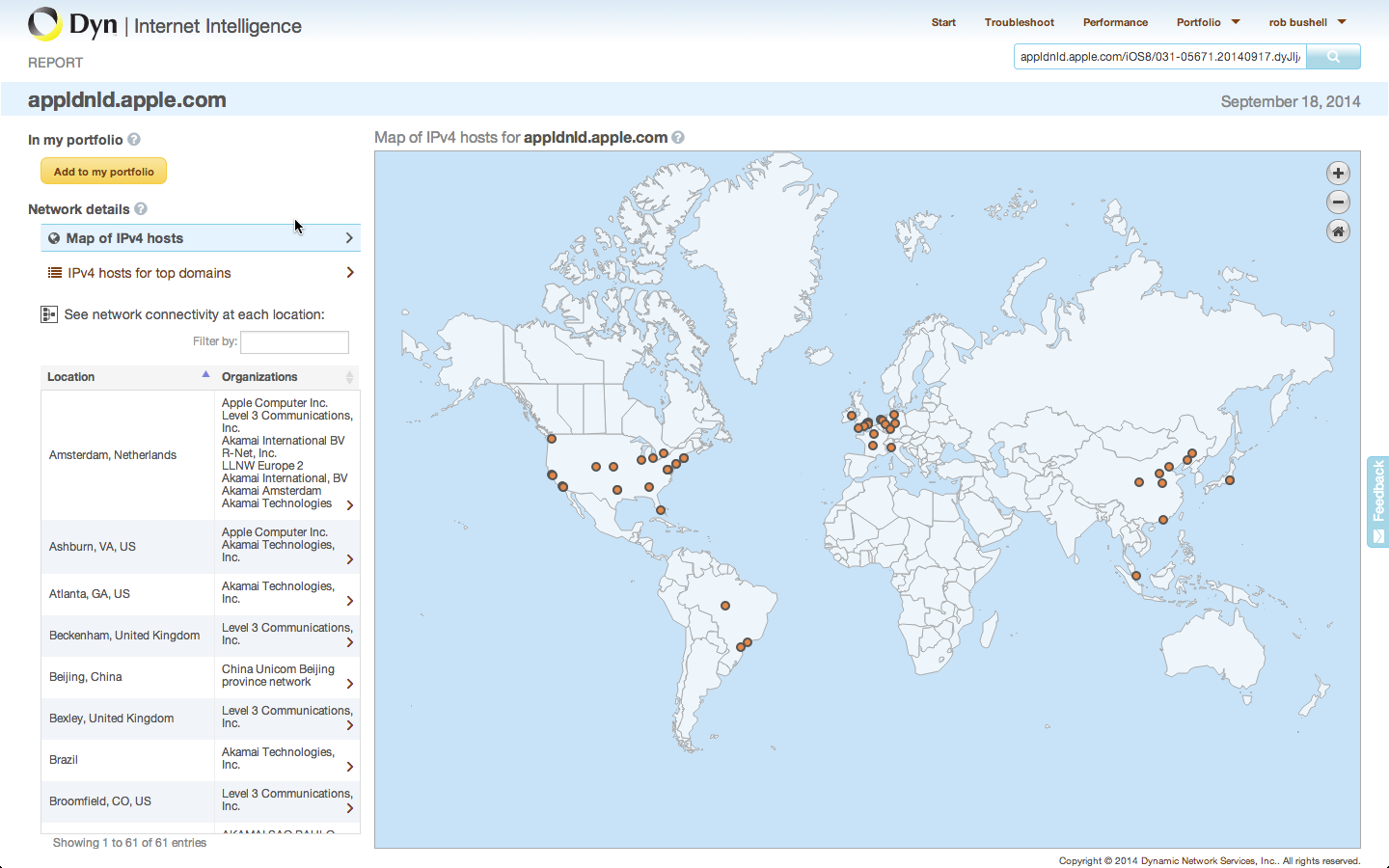Open help icon next to In my portfolio

coord(134,140)
